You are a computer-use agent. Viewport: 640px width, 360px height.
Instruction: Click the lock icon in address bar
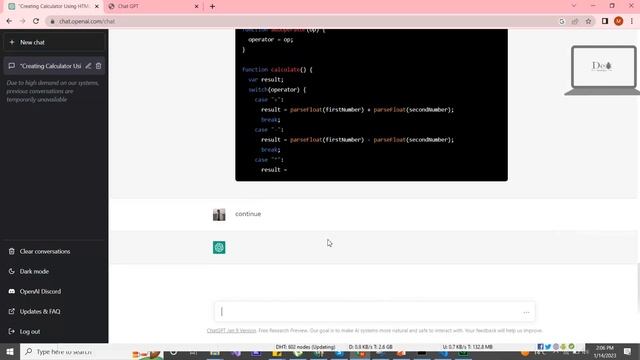point(52,21)
